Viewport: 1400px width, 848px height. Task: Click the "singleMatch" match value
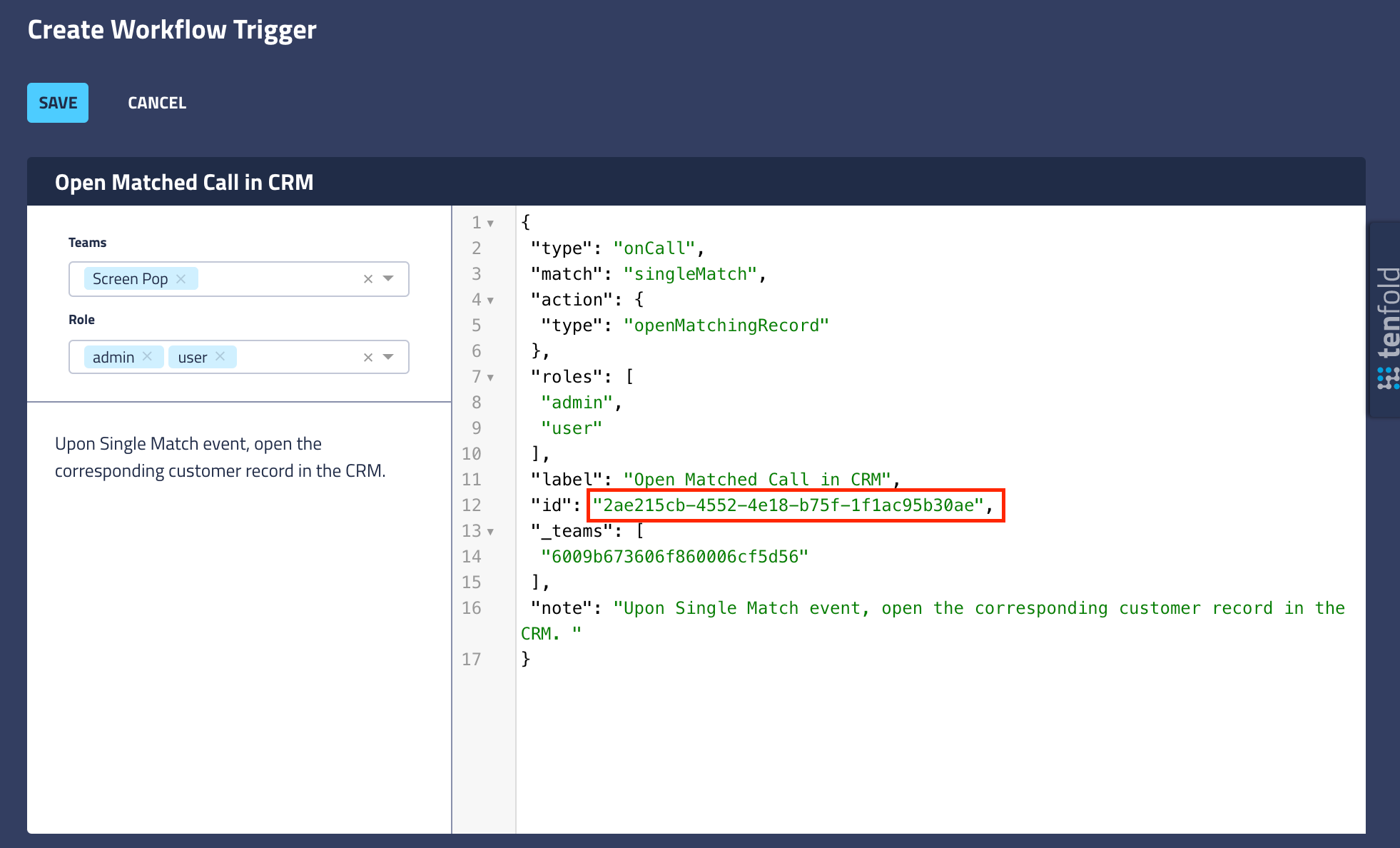(x=690, y=274)
